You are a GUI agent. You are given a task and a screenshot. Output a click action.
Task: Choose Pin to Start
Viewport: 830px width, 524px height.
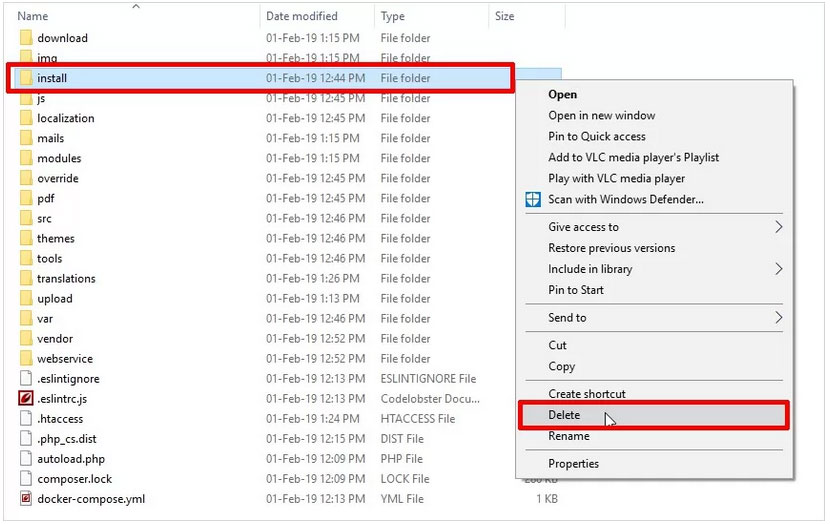[576, 290]
